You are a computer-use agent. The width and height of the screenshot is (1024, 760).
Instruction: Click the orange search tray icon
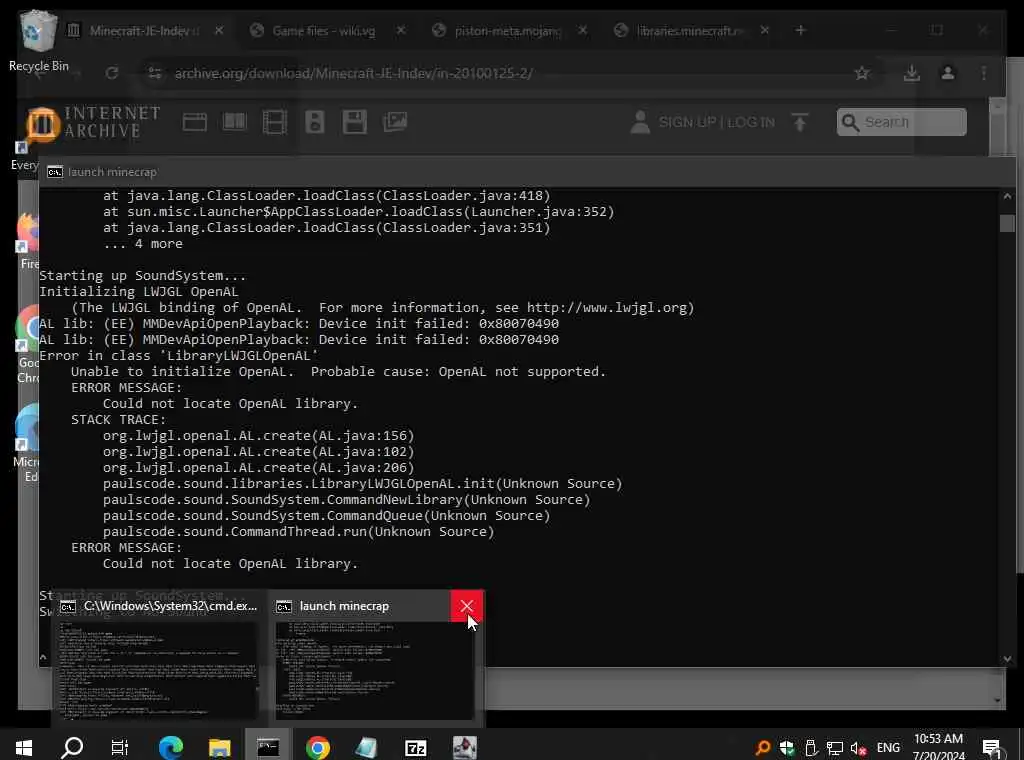pyautogui.click(x=762, y=748)
